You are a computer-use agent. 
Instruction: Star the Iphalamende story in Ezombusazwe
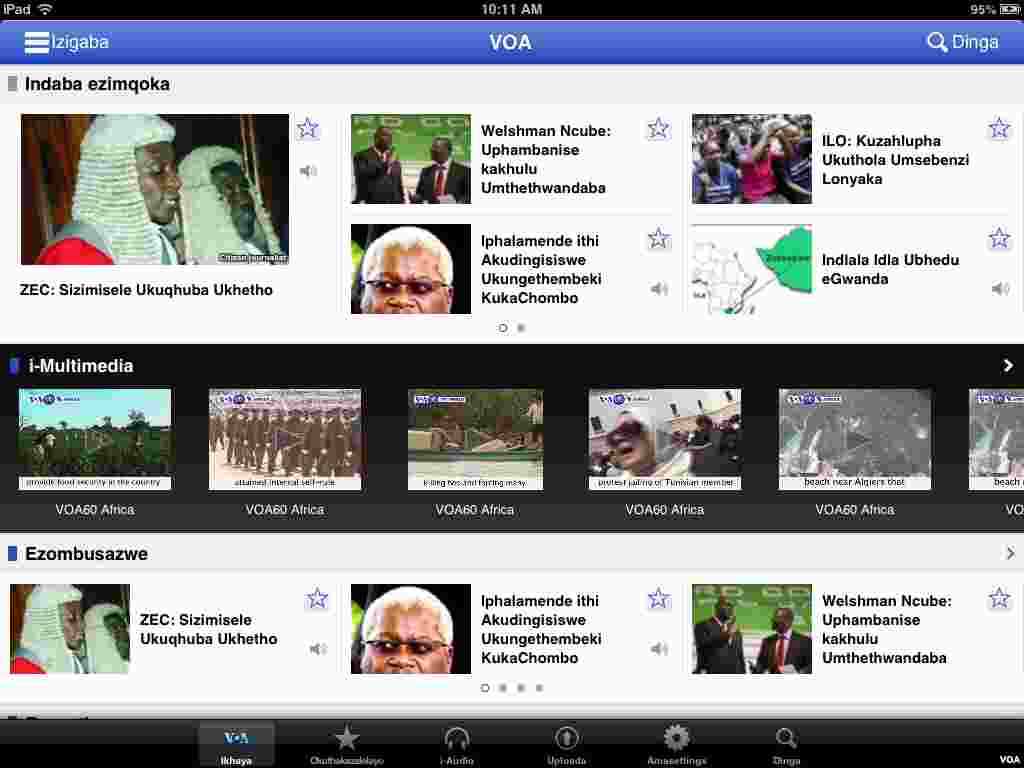click(658, 598)
